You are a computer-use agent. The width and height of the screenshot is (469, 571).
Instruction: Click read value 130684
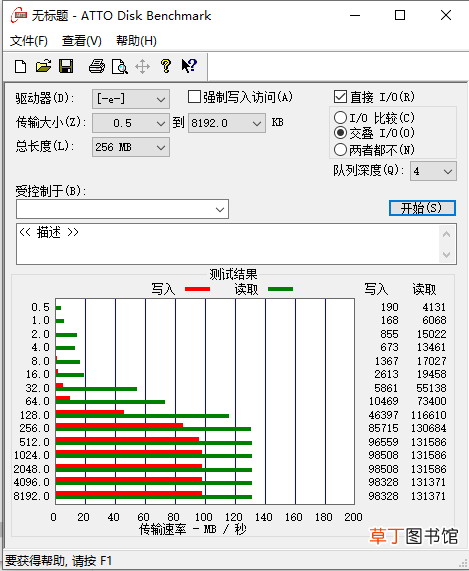tap(429, 428)
